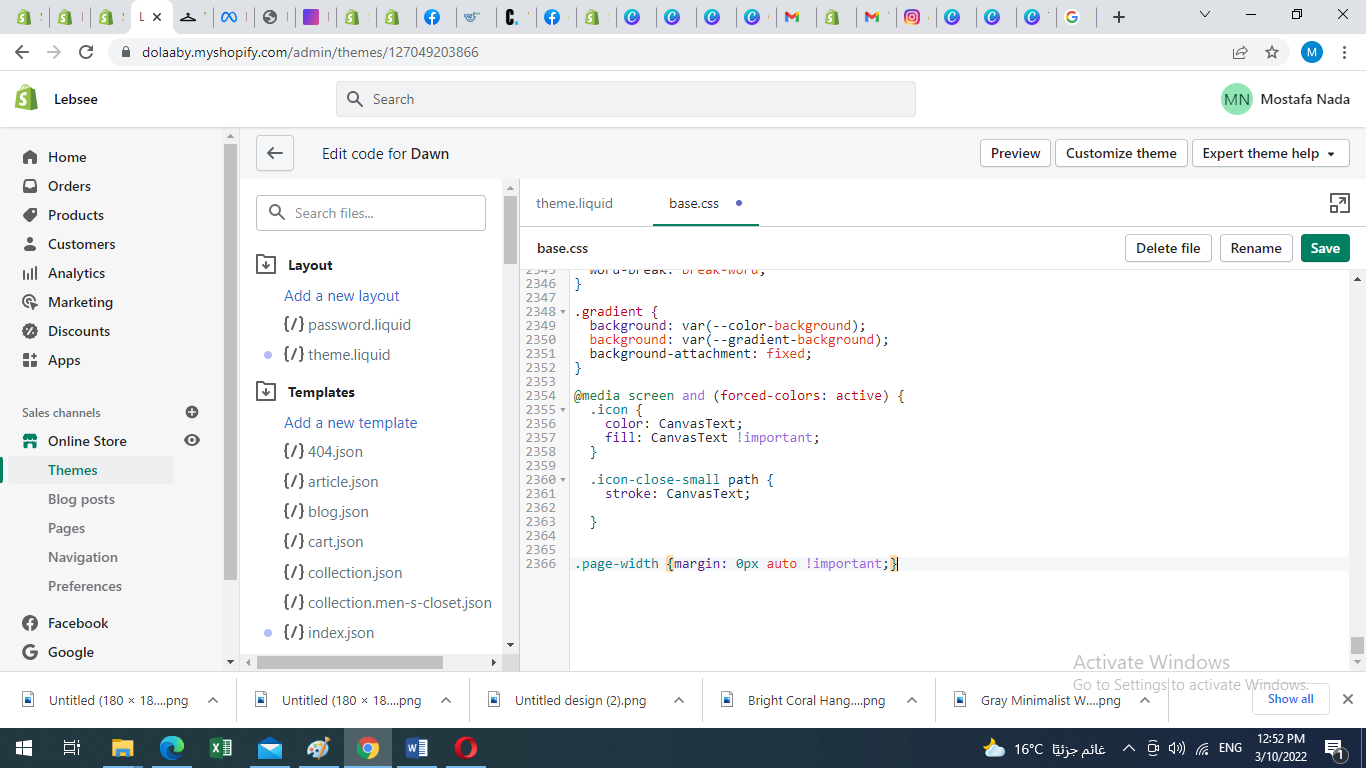The width and height of the screenshot is (1366, 768).
Task: Collapse the Templates folder section
Action: tap(266, 392)
